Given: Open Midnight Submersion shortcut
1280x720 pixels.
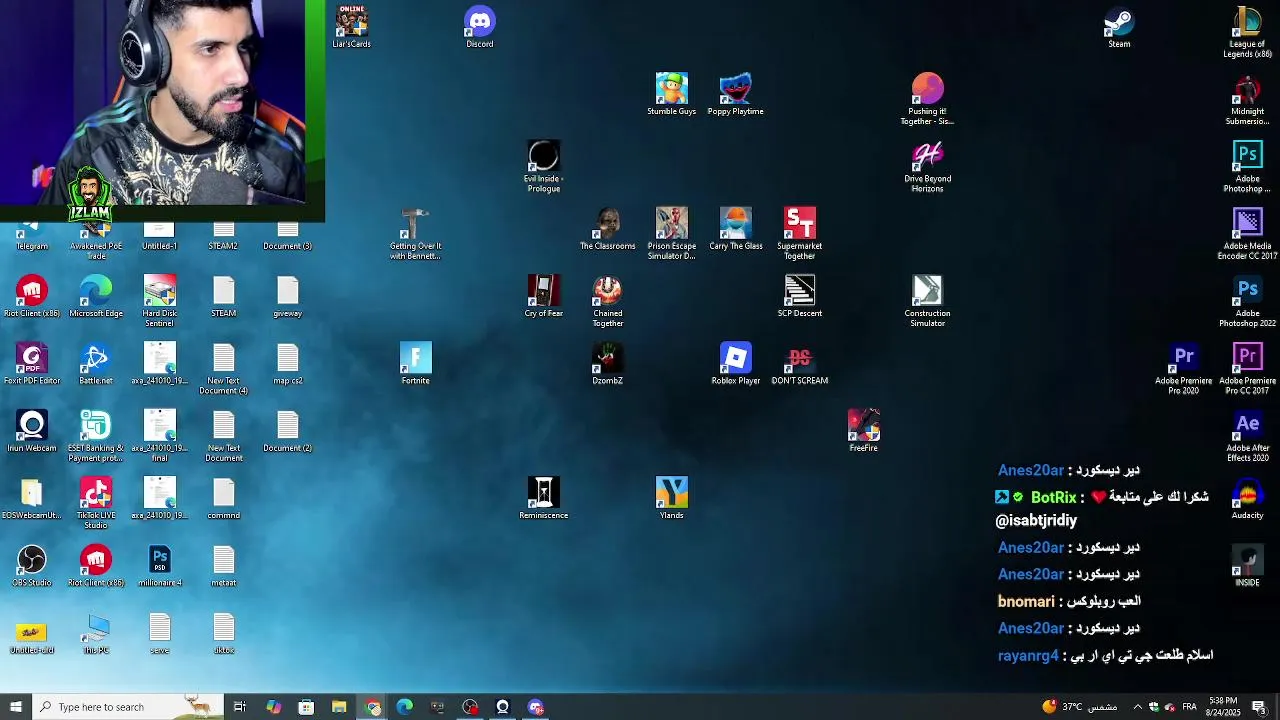Looking at the screenshot, I should coord(1247,99).
